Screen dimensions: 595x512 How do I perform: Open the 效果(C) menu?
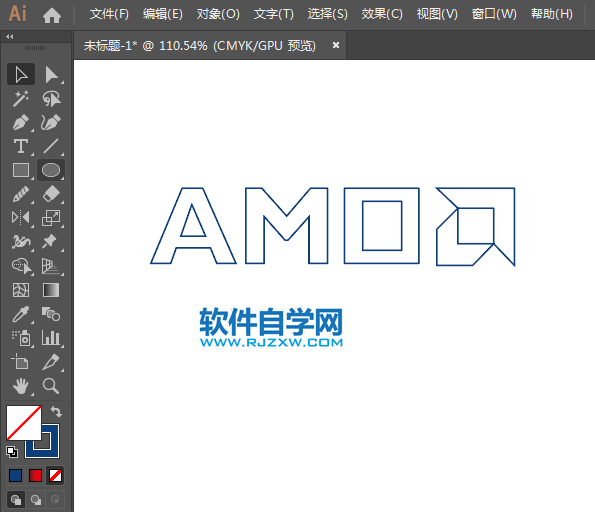(x=382, y=14)
